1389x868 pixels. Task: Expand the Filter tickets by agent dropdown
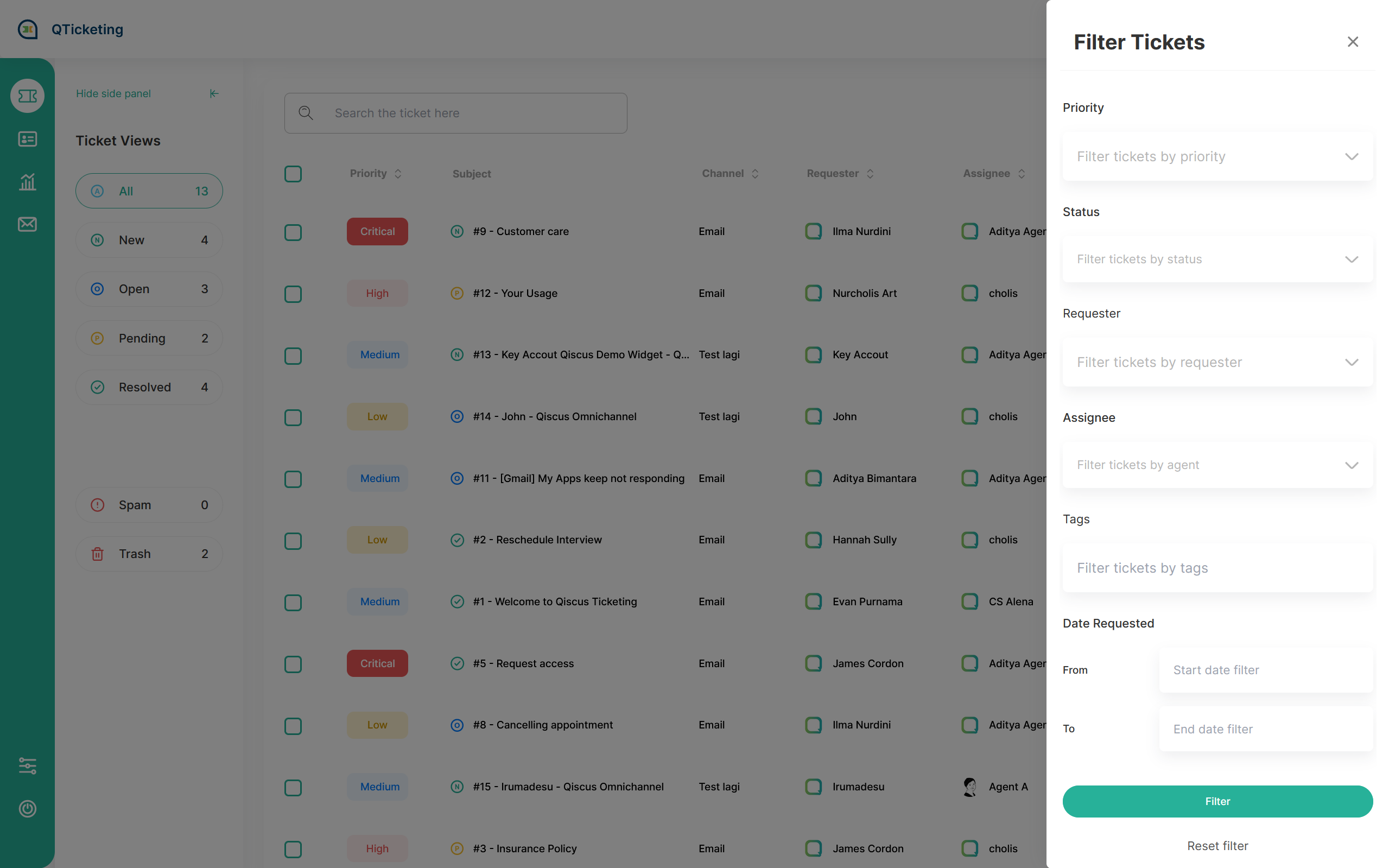click(1217, 465)
